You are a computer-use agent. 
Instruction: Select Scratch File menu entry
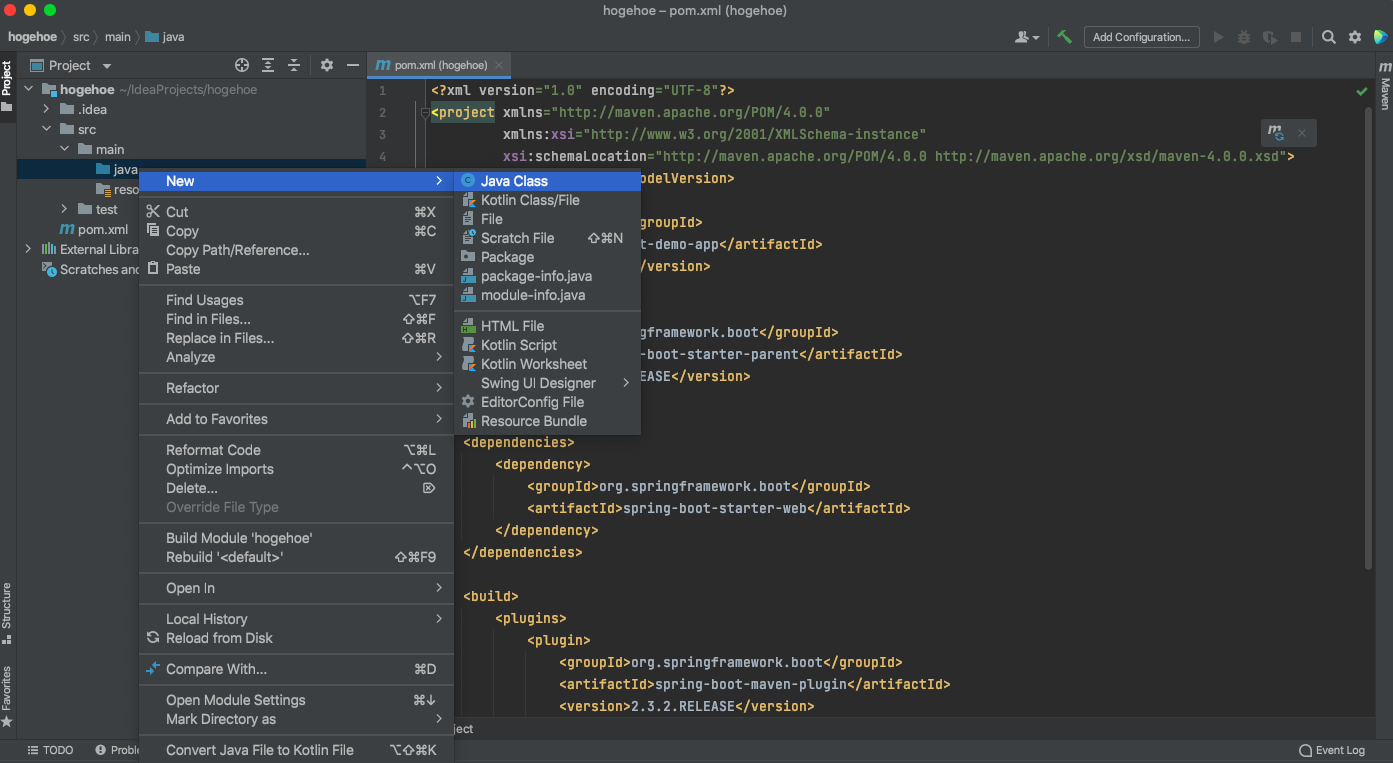click(x=547, y=238)
